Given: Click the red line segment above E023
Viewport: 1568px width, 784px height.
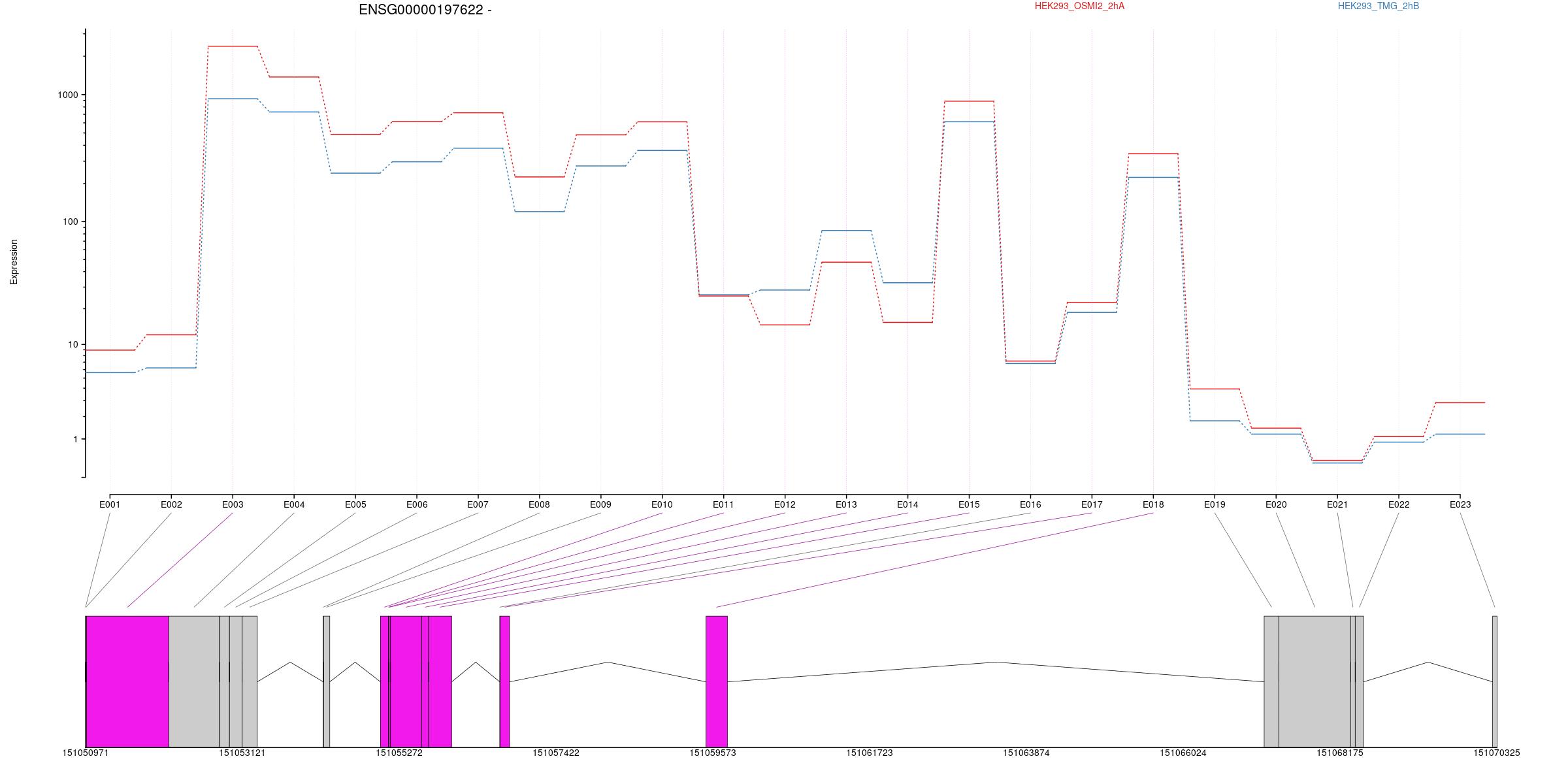Looking at the screenshot, I should (1460, 402).
